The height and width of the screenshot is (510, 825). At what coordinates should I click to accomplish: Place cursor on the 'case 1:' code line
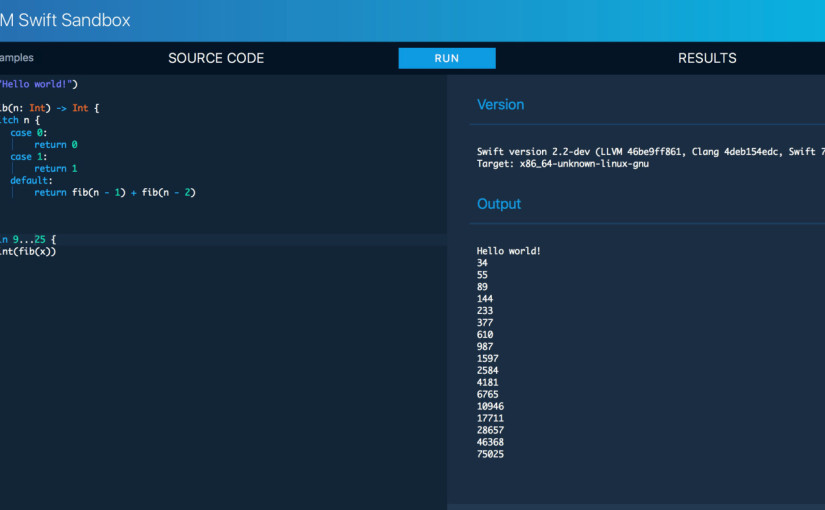point(29,156)
